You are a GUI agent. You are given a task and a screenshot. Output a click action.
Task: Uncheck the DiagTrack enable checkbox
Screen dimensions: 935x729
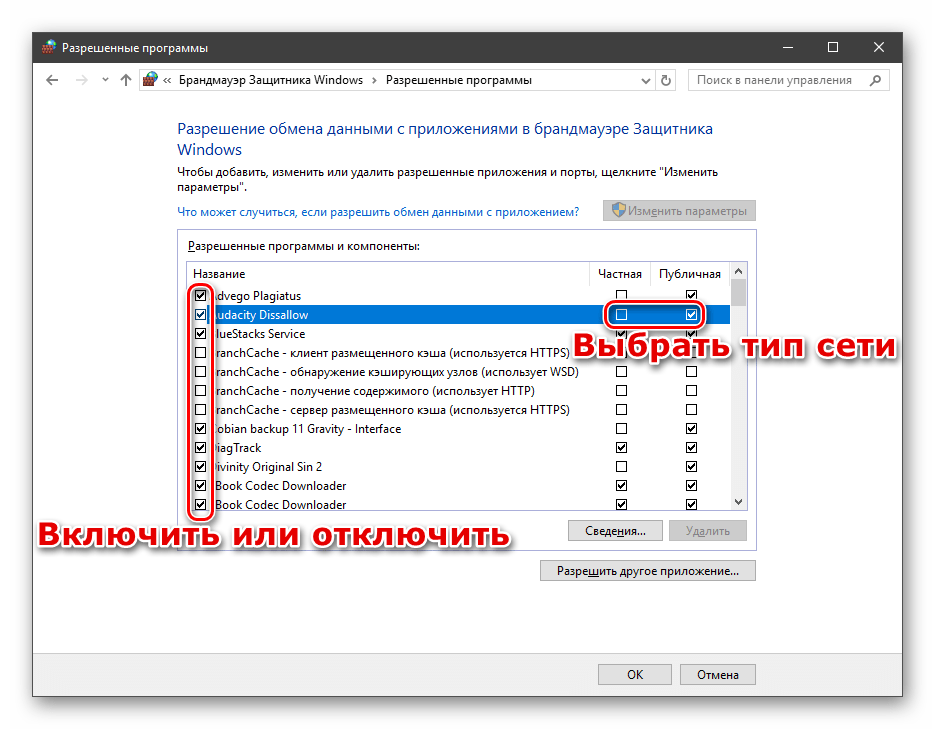click(201, 448)
